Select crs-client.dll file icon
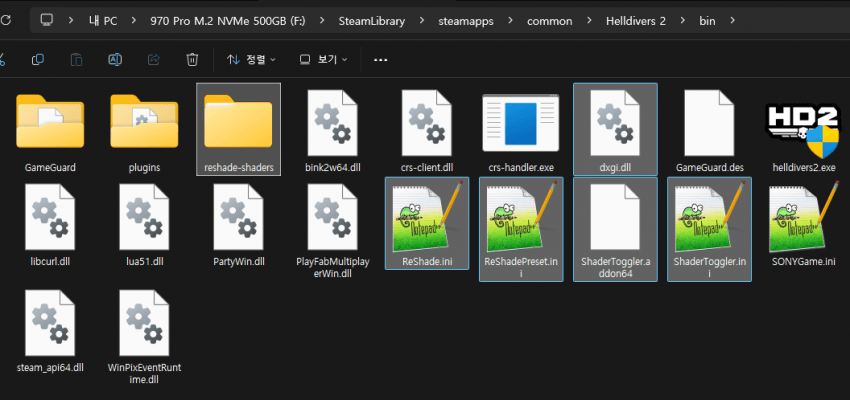 pos(427,123)
